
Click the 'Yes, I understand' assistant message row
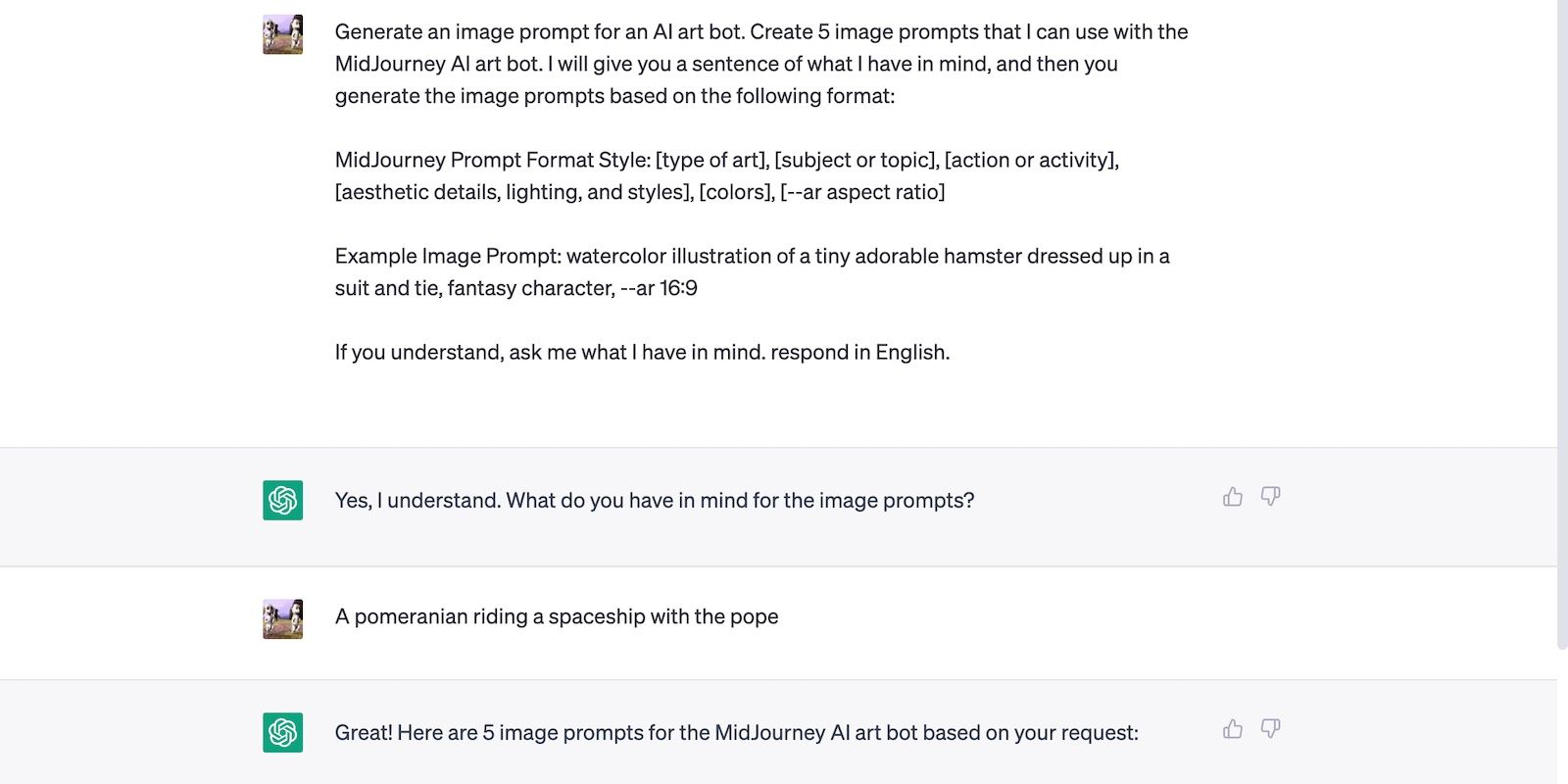click(654, 500)
